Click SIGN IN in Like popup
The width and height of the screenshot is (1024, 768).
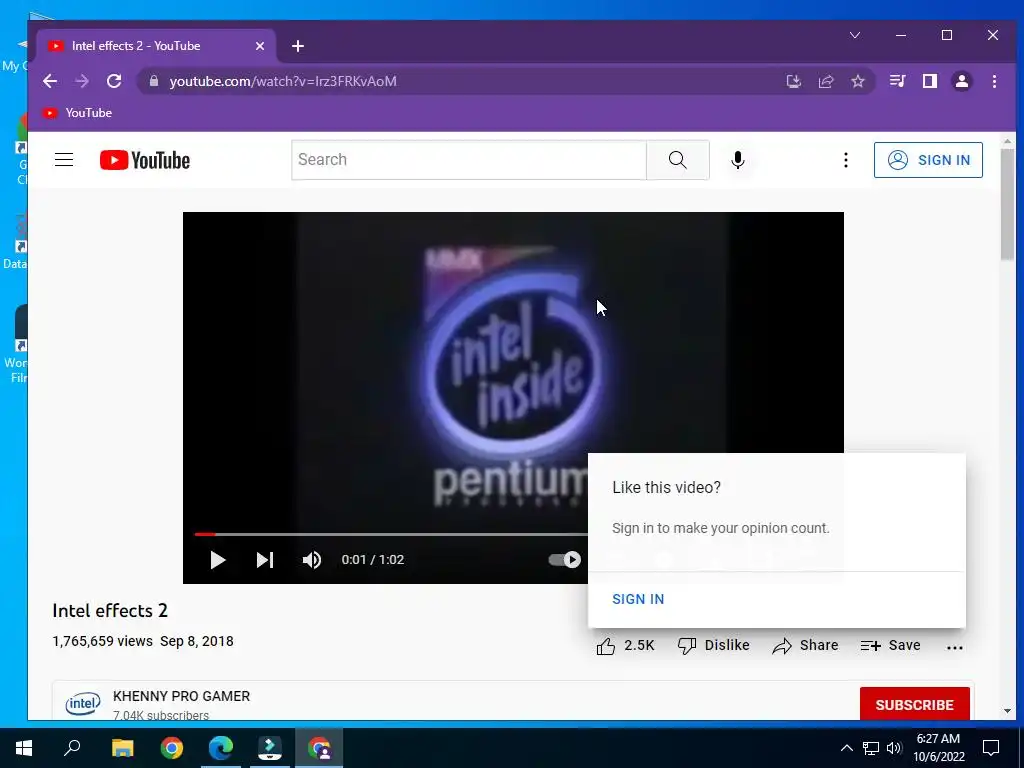[638, 599]
